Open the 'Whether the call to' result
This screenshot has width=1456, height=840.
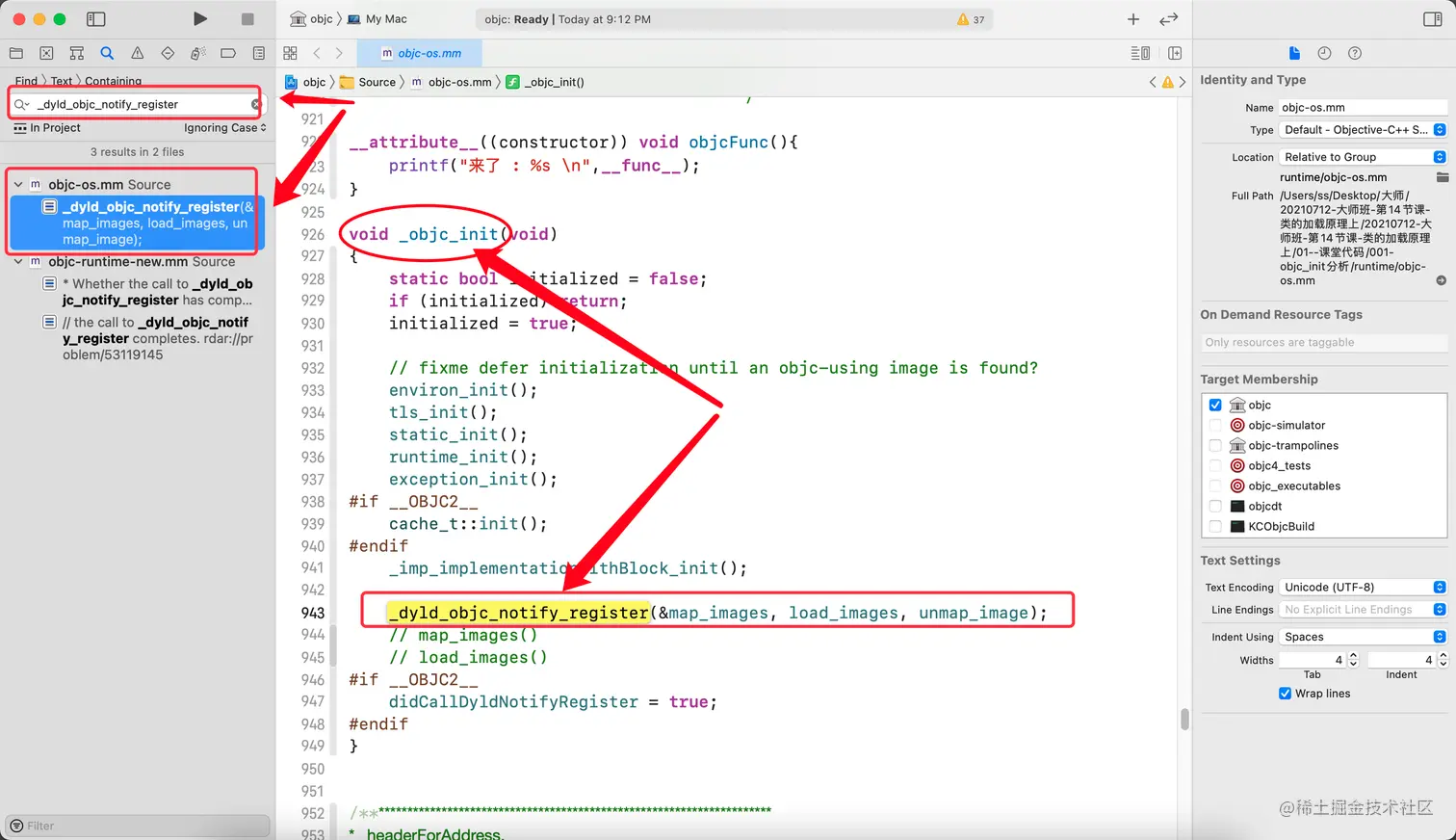click(150, 292)
